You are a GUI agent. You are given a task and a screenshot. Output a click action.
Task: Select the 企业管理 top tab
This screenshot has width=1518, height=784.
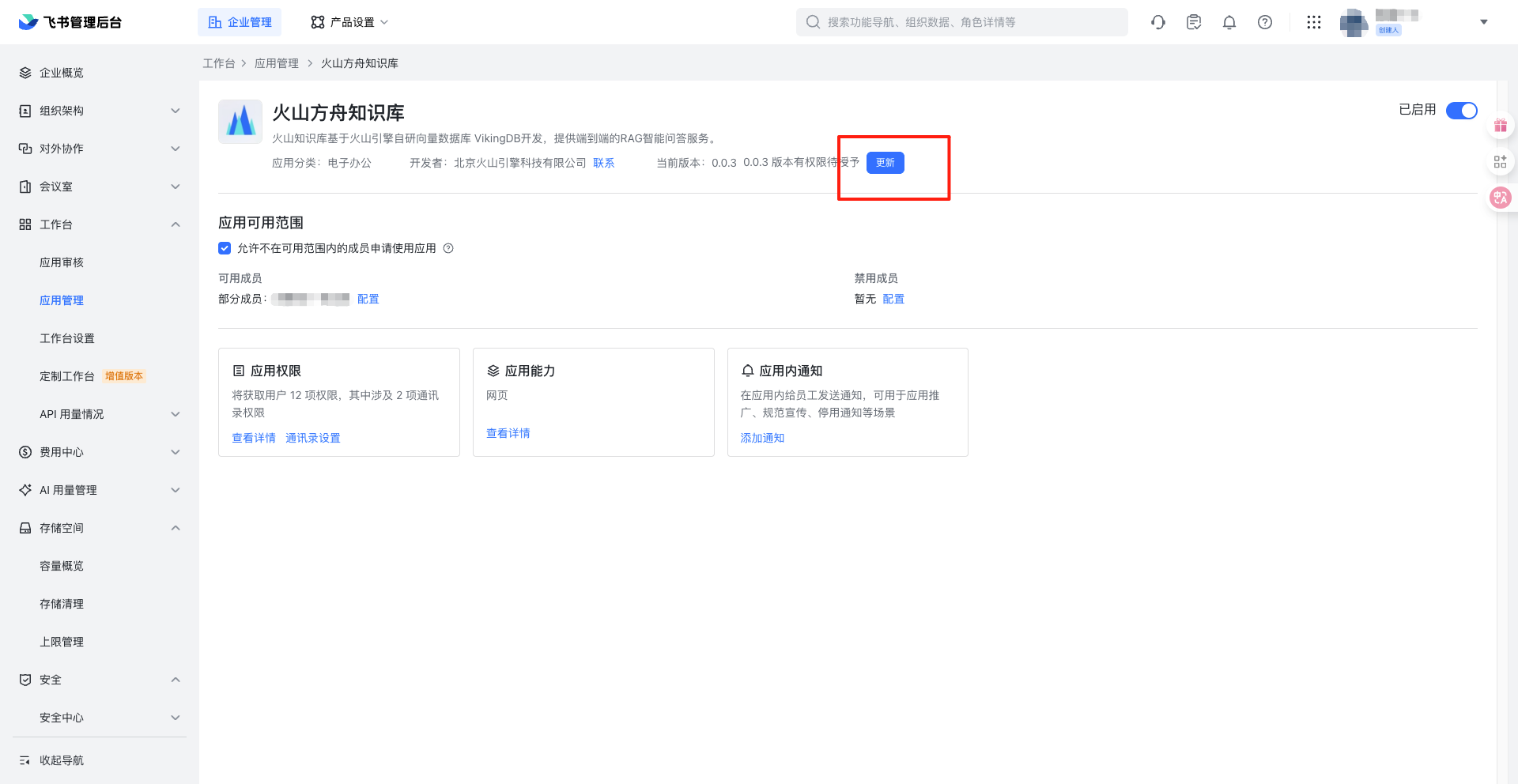[x=240, y=22]
